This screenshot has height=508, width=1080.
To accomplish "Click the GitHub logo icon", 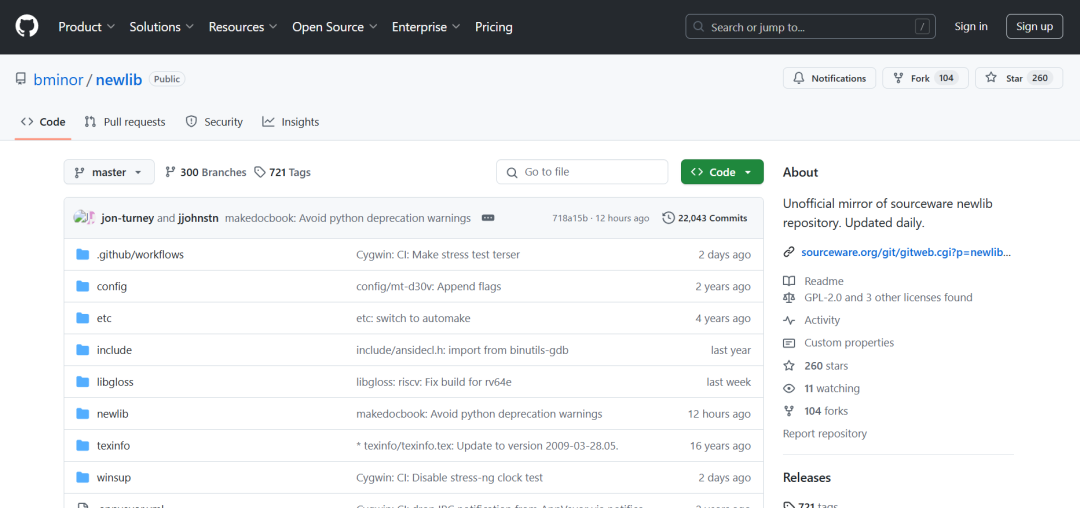I will pyautogui.click(x=27, y=27).
